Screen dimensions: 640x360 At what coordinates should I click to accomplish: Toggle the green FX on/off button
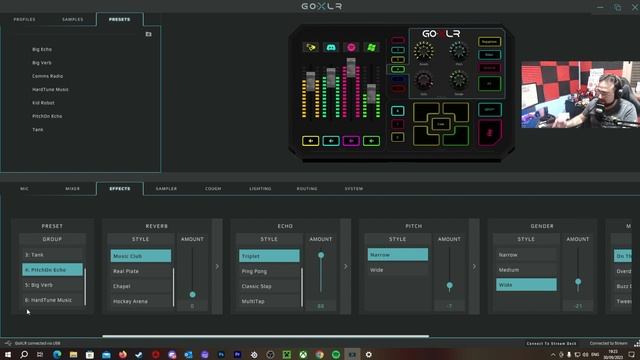(x=489, y=84)
